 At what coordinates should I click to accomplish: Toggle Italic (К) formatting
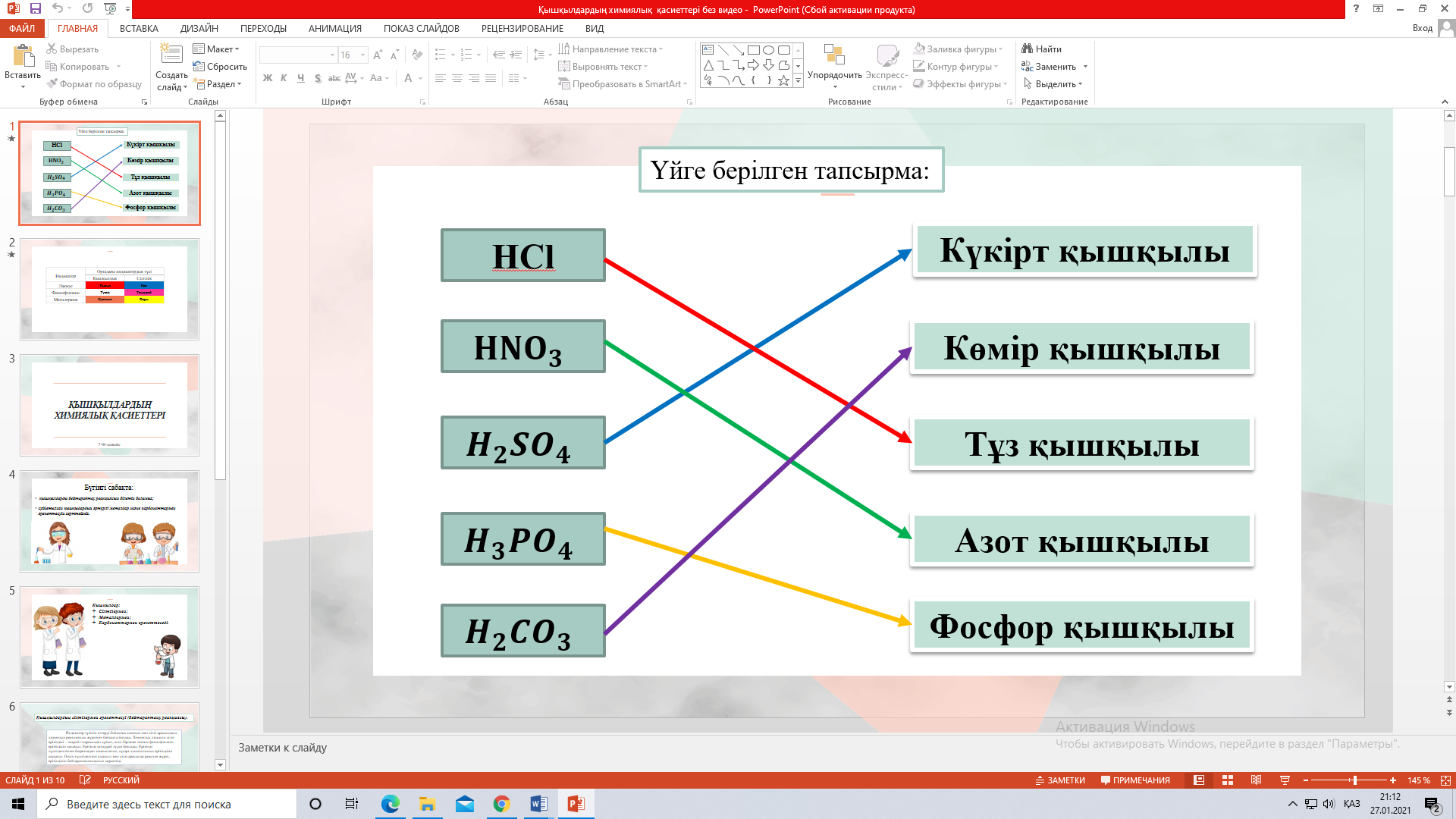284,78
